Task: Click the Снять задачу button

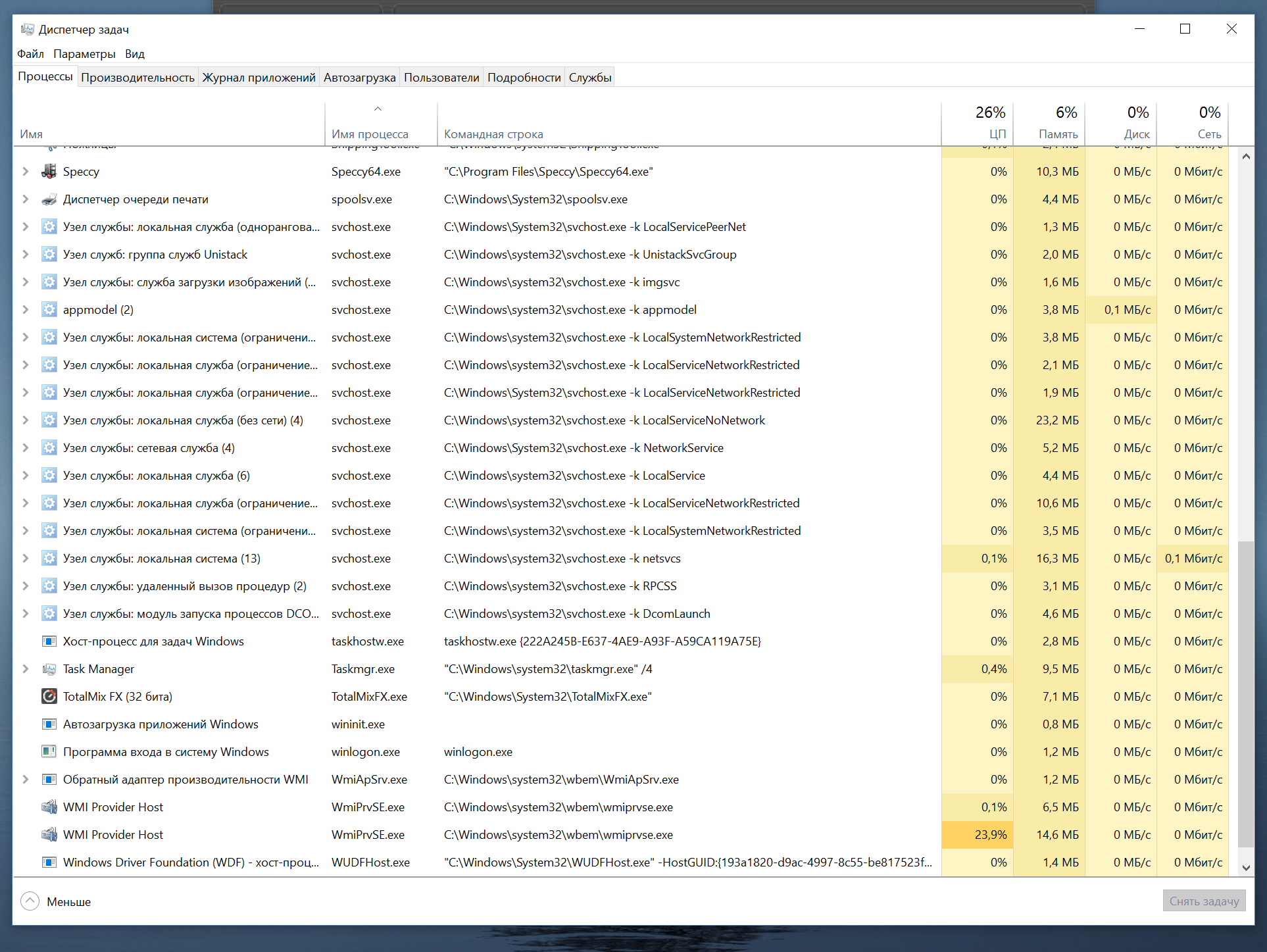Action: pyautogui.click(x=1203, y=901)
